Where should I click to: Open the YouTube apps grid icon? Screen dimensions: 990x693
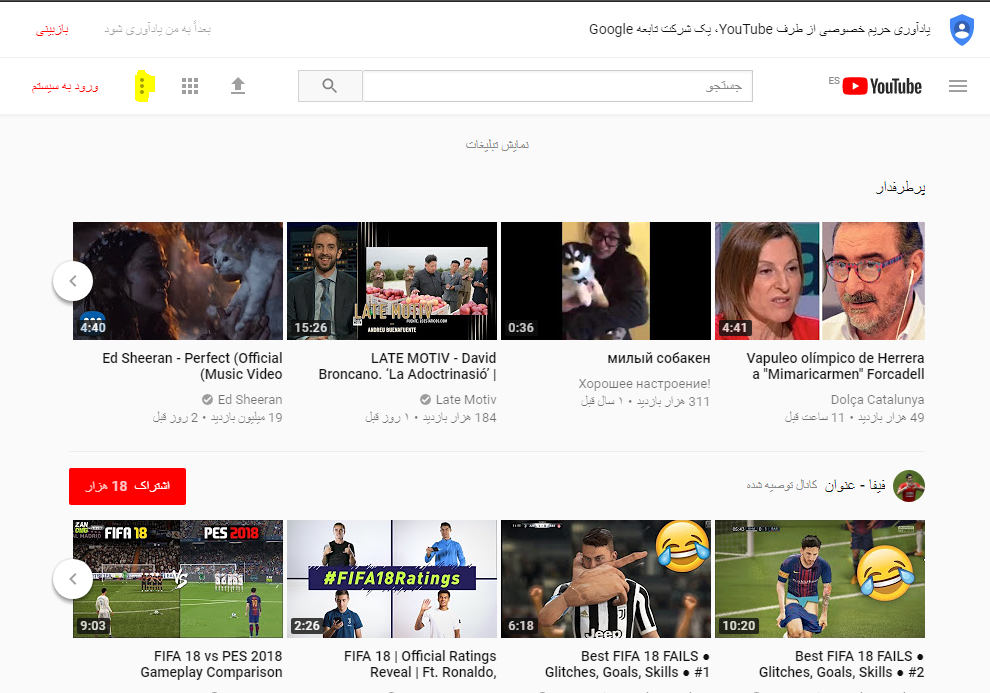coord(190,86)
